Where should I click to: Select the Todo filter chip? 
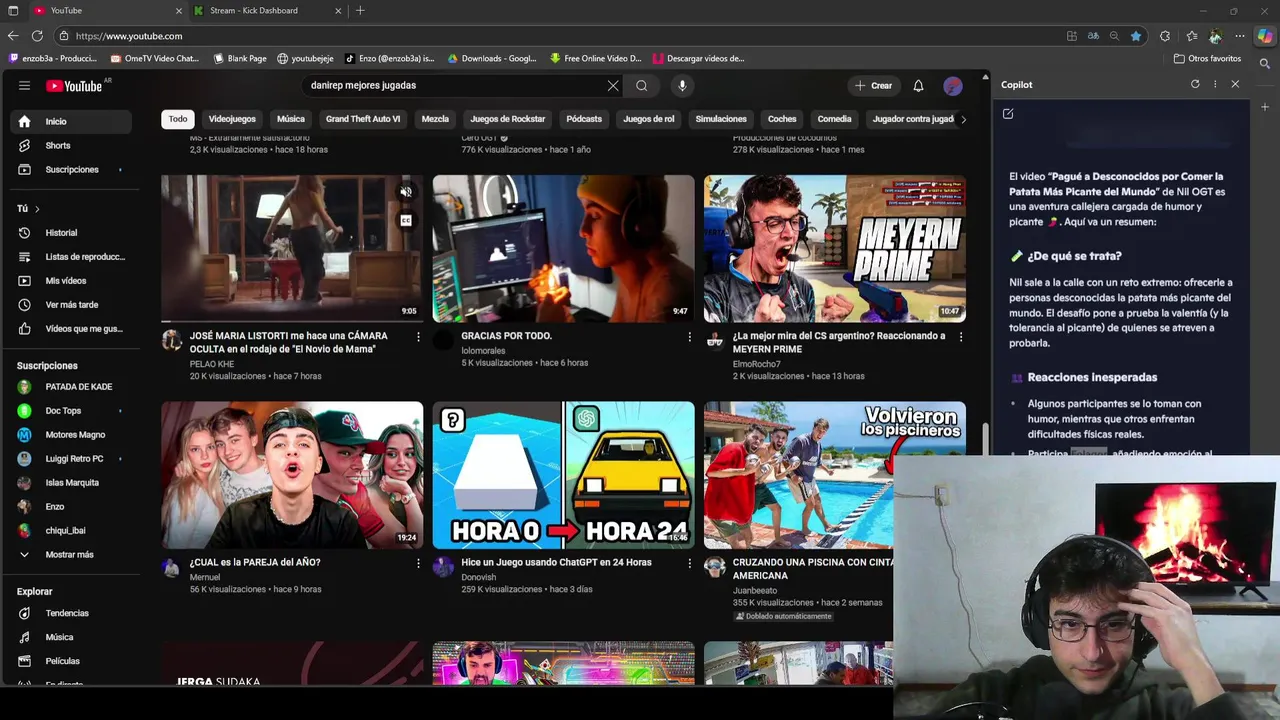tap(178, 119)
